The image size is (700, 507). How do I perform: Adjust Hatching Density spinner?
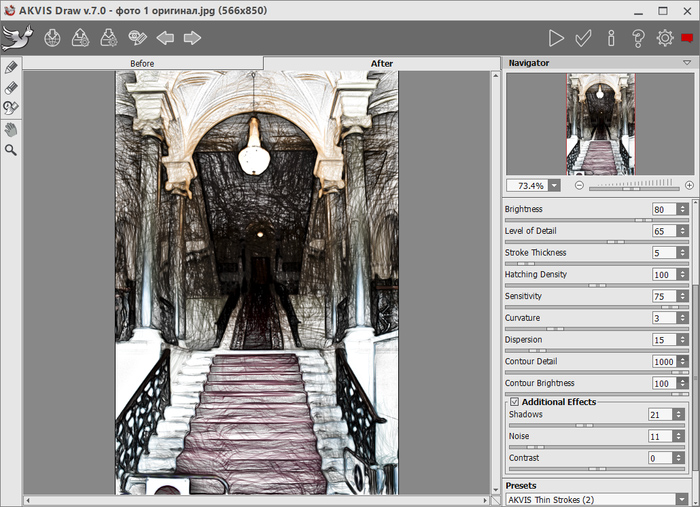tap(682, 275)
